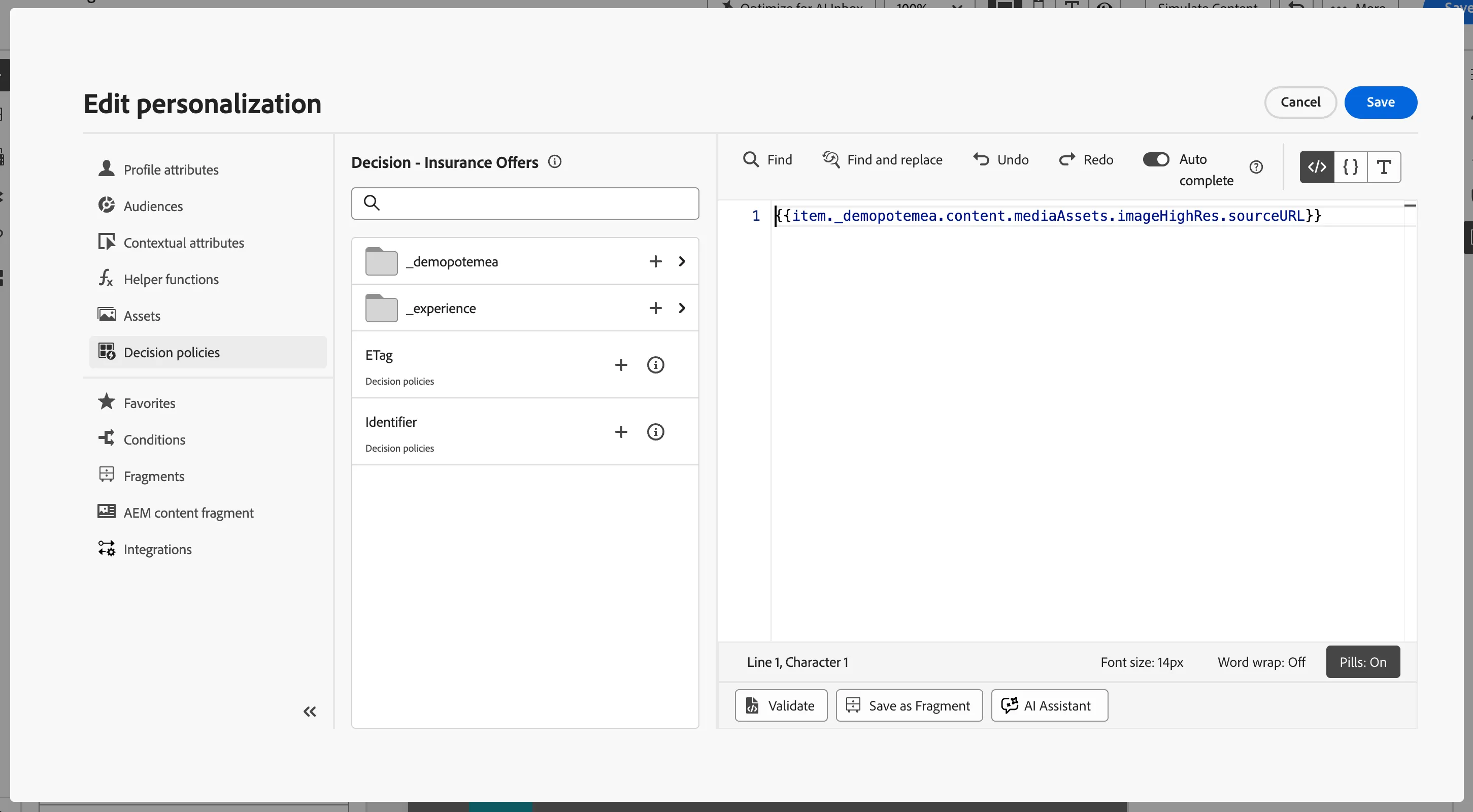The image size is (1473, 812).
Task: Open the AI Assistant
Action: coord(1049,705)
